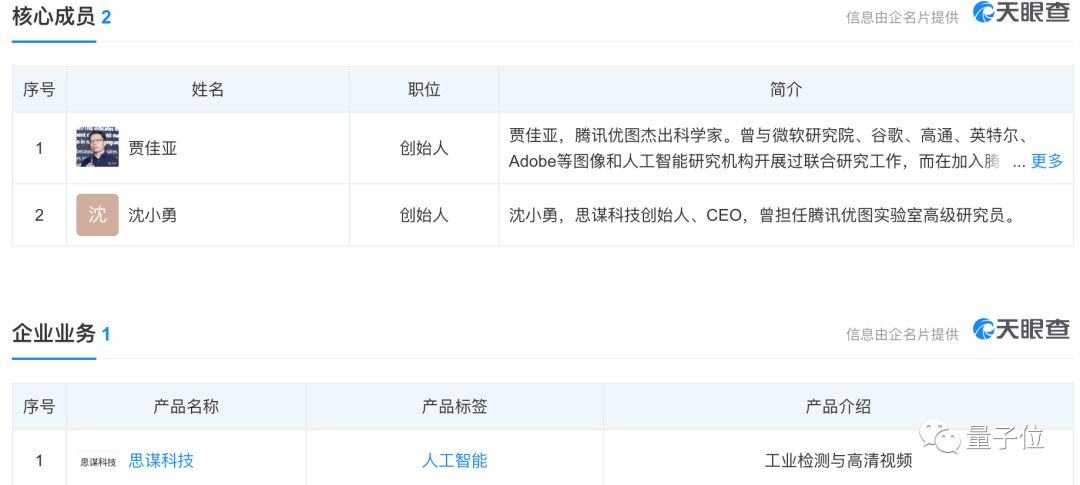Click the 人工智能 product tag
The height and width of the screenshot is (485, 1080).
455,460
